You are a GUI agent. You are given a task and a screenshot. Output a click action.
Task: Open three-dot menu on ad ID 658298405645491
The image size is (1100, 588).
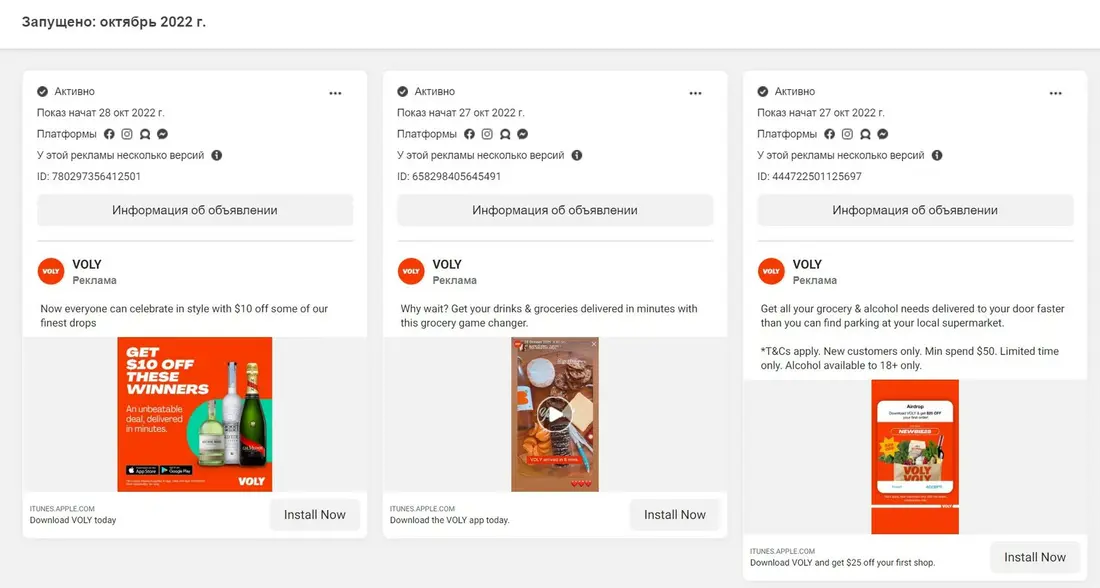coord(695,93)
